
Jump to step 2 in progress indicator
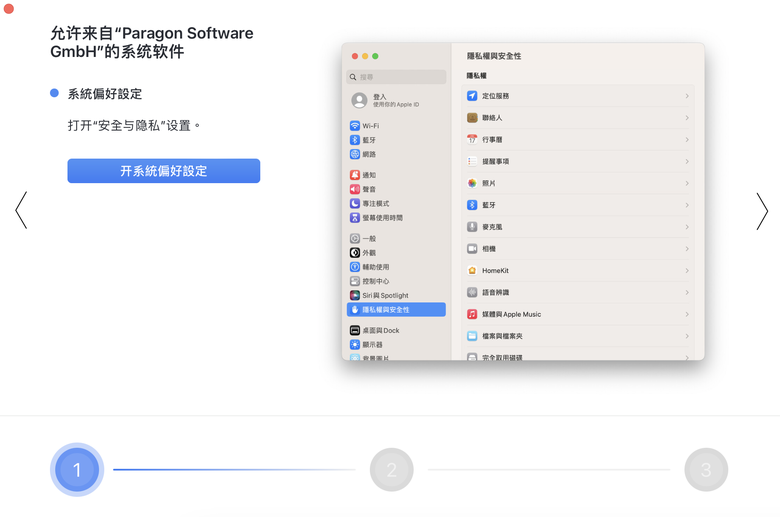coord(391,469)
